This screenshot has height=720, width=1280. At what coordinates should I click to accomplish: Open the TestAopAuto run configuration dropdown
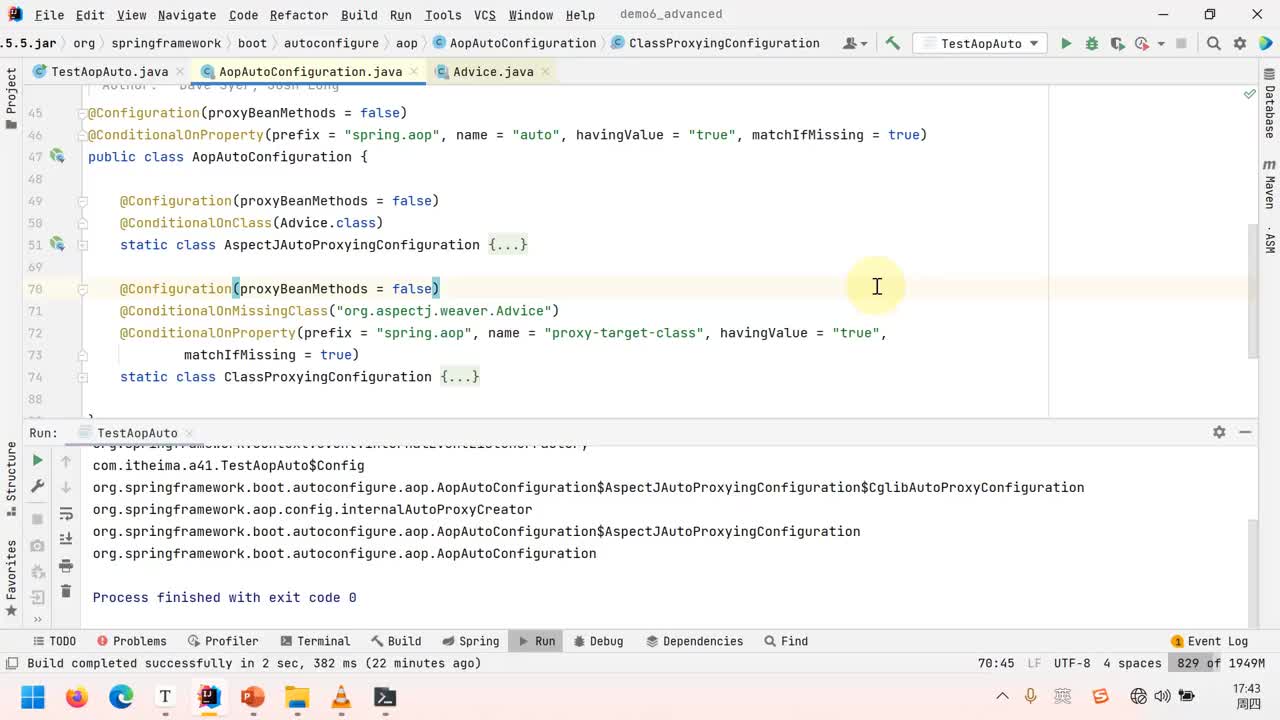click(981, 43)
